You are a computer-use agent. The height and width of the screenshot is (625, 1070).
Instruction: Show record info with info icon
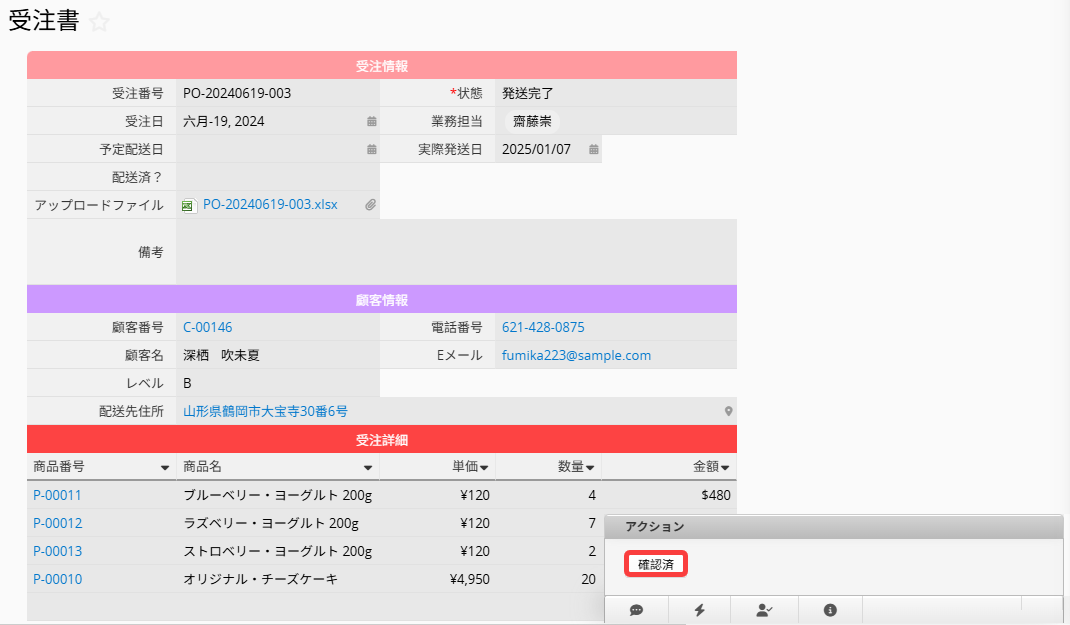pyautogui.click(x=830, y=610)
